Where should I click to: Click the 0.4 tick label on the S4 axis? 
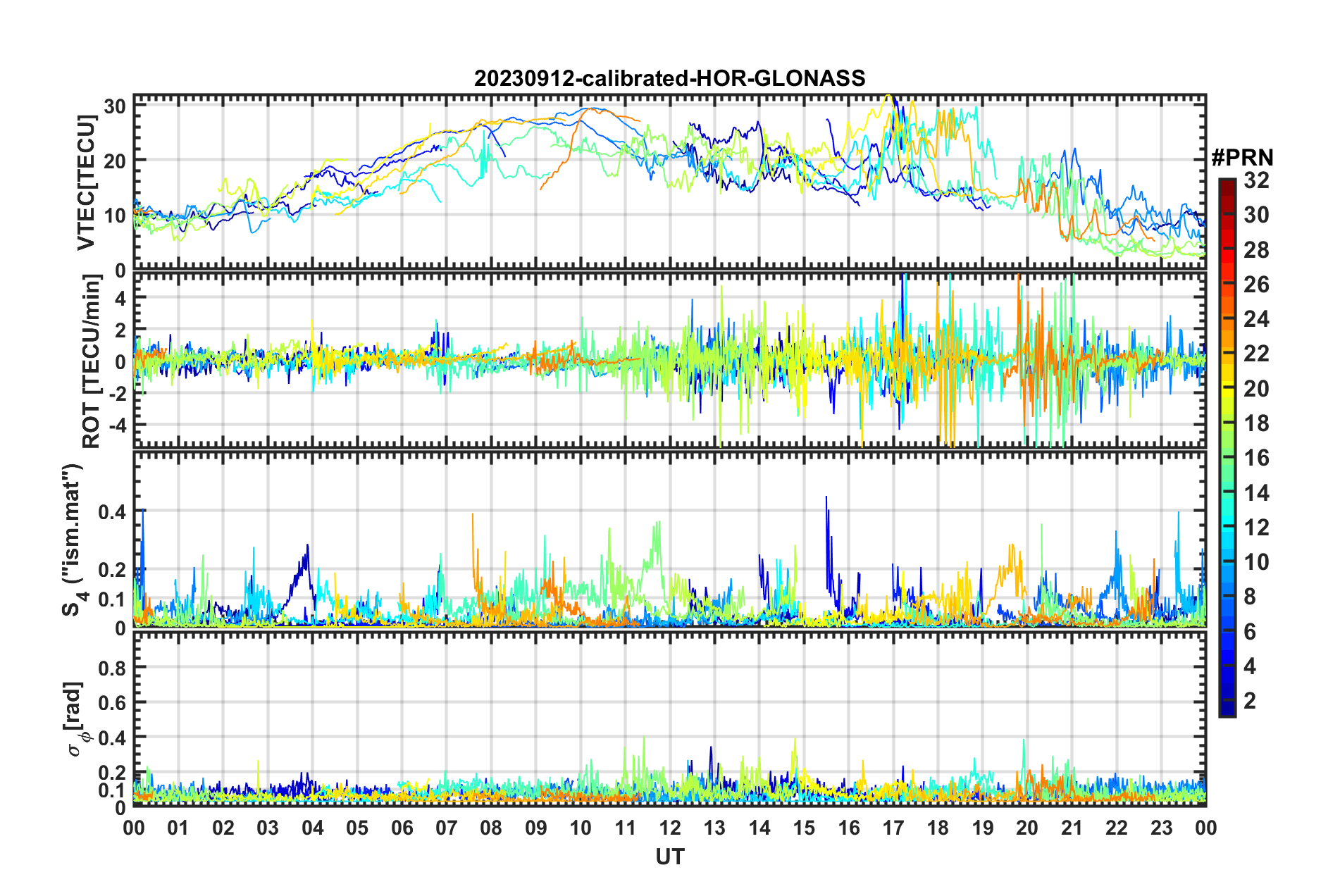tap(113, 511)
